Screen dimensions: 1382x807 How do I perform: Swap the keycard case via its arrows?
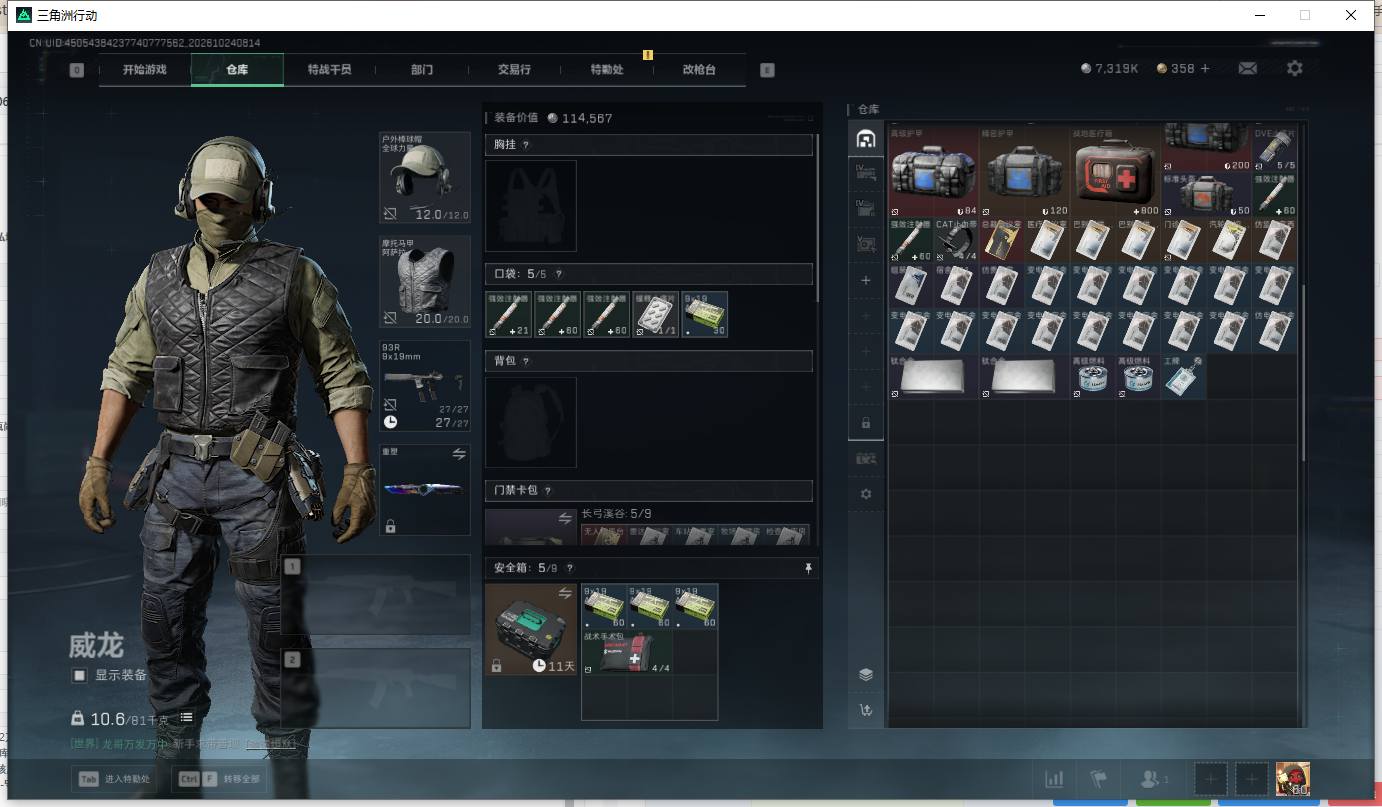click(x=565, y=518)
